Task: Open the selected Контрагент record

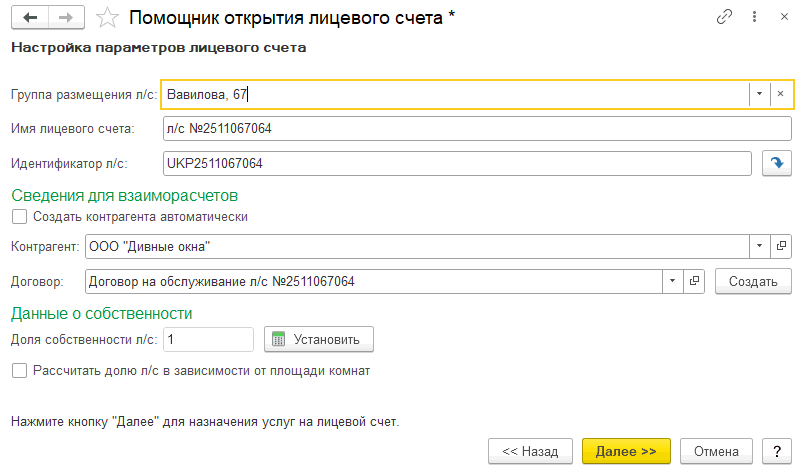Action: 781,245
